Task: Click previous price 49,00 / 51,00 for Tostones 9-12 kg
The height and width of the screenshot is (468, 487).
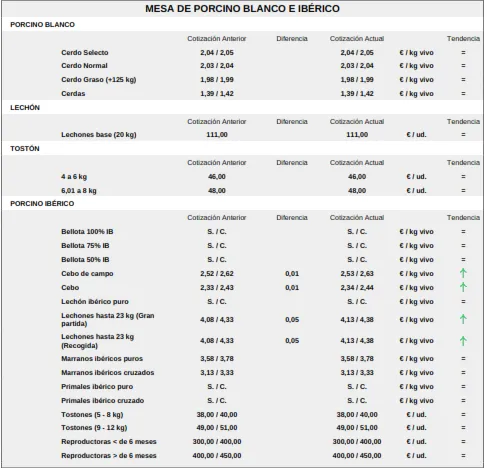Action: click(x=217, y=428)
